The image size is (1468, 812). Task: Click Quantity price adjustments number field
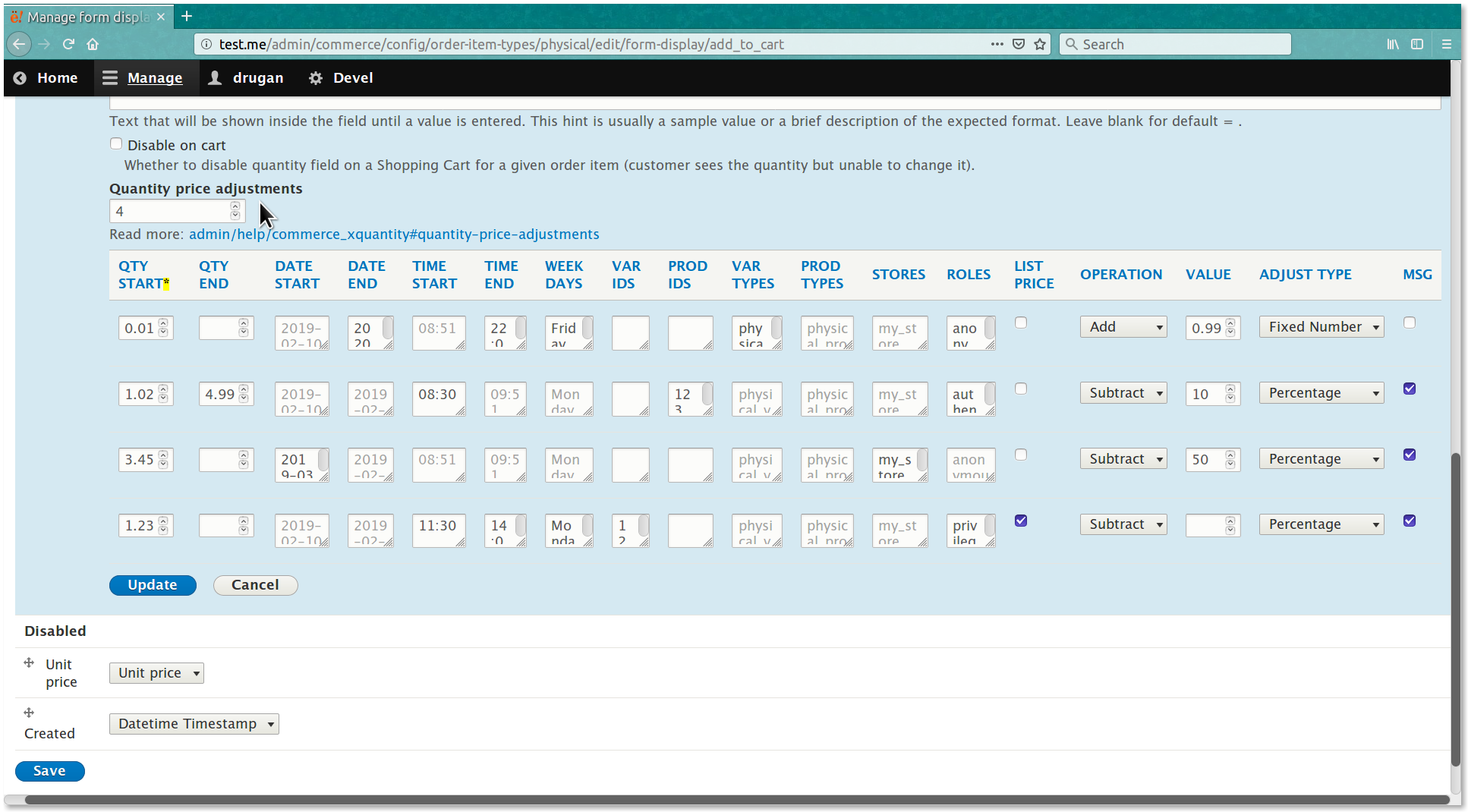pyautogui.click(x=176, y=211)
